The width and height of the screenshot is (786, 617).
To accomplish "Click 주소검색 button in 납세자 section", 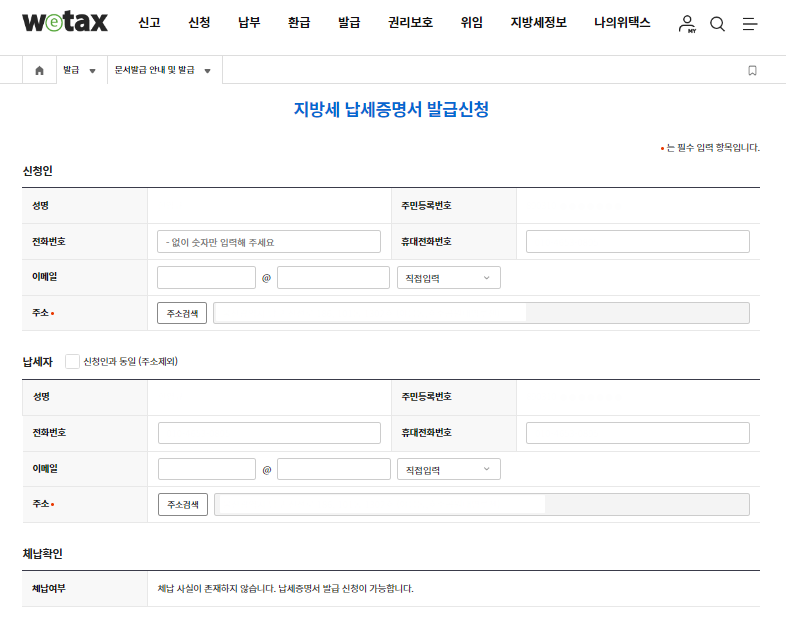I will (183, 504).
